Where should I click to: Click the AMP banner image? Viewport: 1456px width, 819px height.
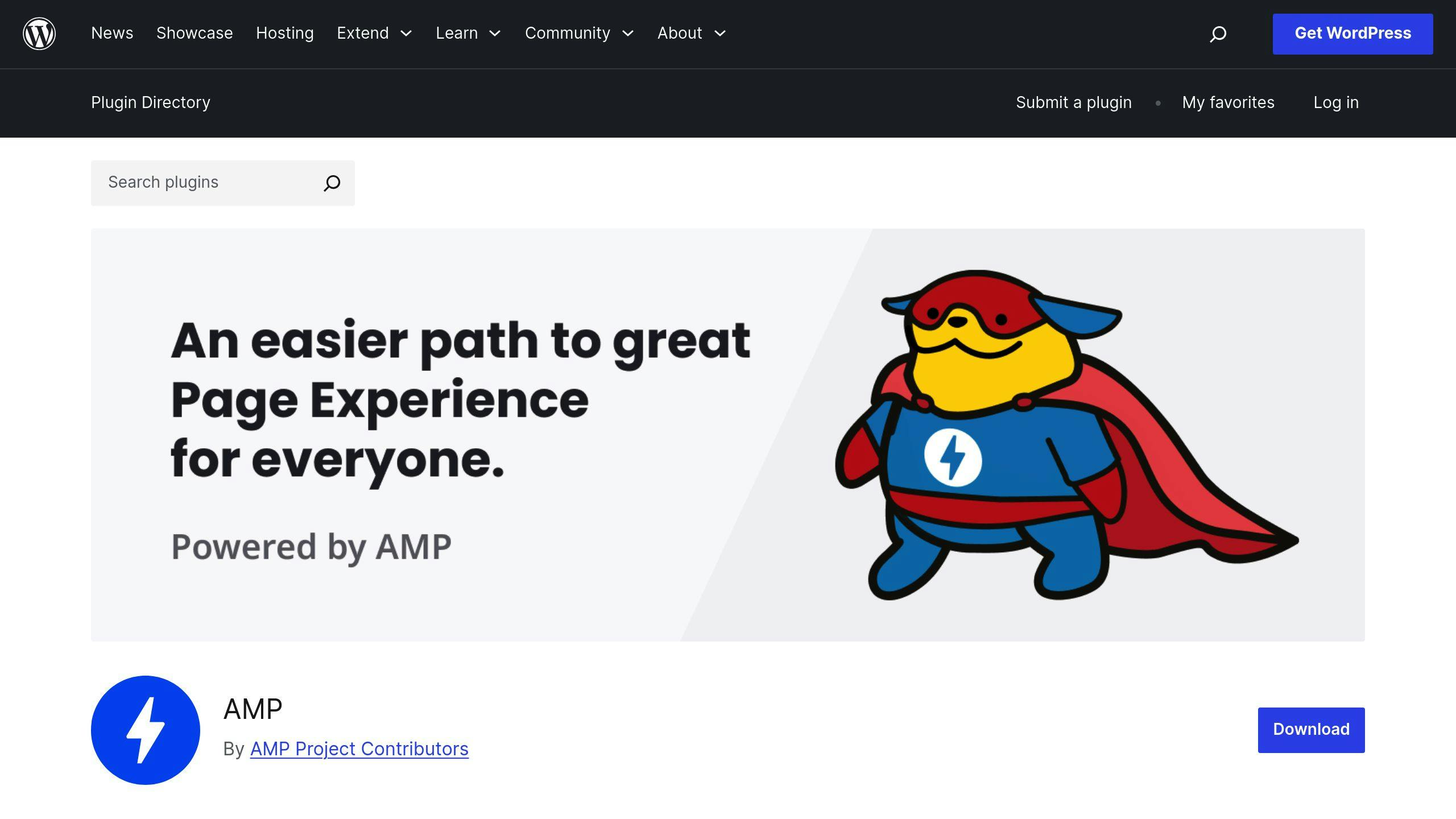click(x=728, y=435)
